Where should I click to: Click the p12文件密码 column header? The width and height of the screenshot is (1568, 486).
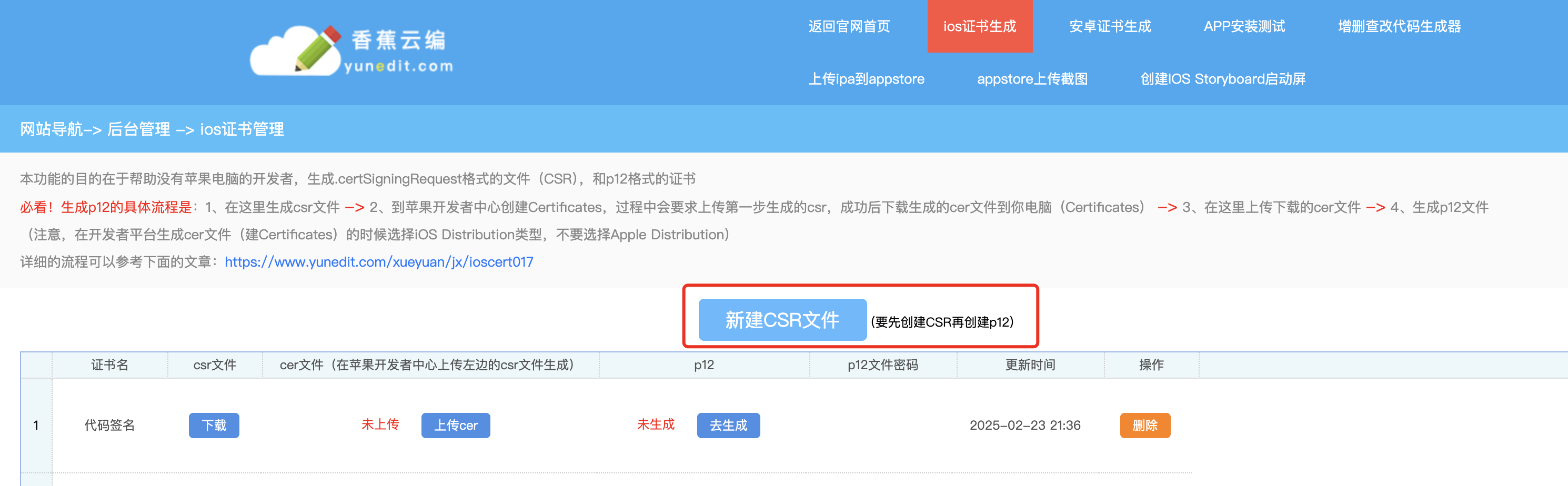click(x=882, y=365)
